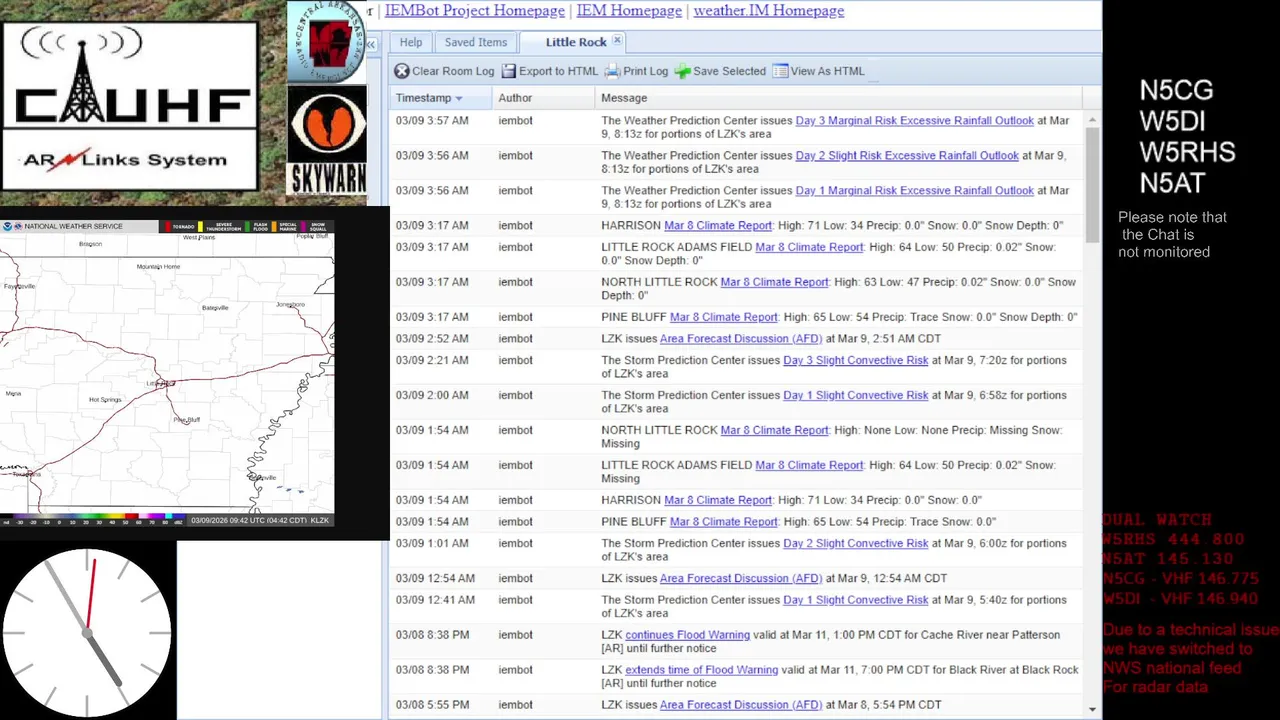Click the Author column header
The width and height of the screenshot is (1280, 720).
click(544, 98)
